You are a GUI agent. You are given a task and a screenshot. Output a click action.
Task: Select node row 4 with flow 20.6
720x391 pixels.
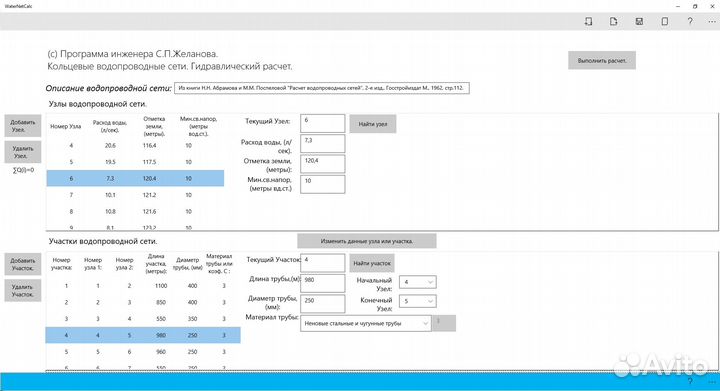(135, 145)
